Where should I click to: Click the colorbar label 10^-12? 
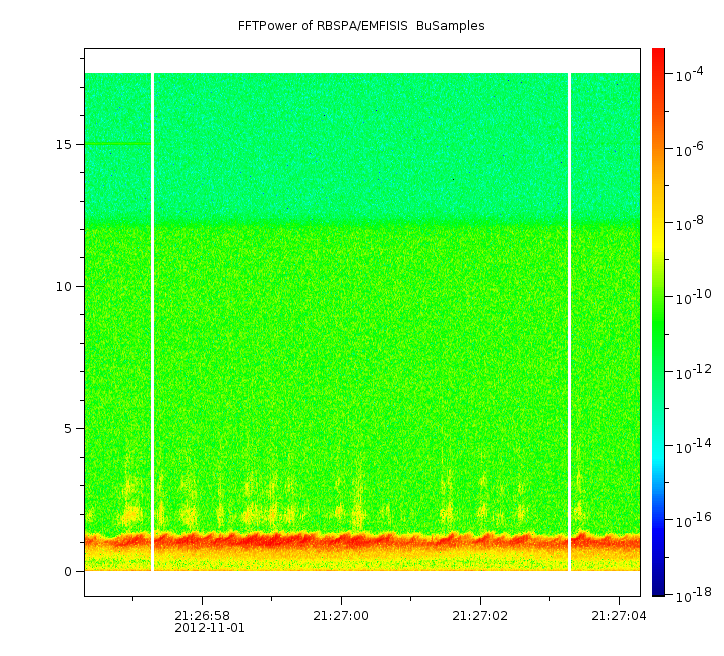[x=694, y=373]
